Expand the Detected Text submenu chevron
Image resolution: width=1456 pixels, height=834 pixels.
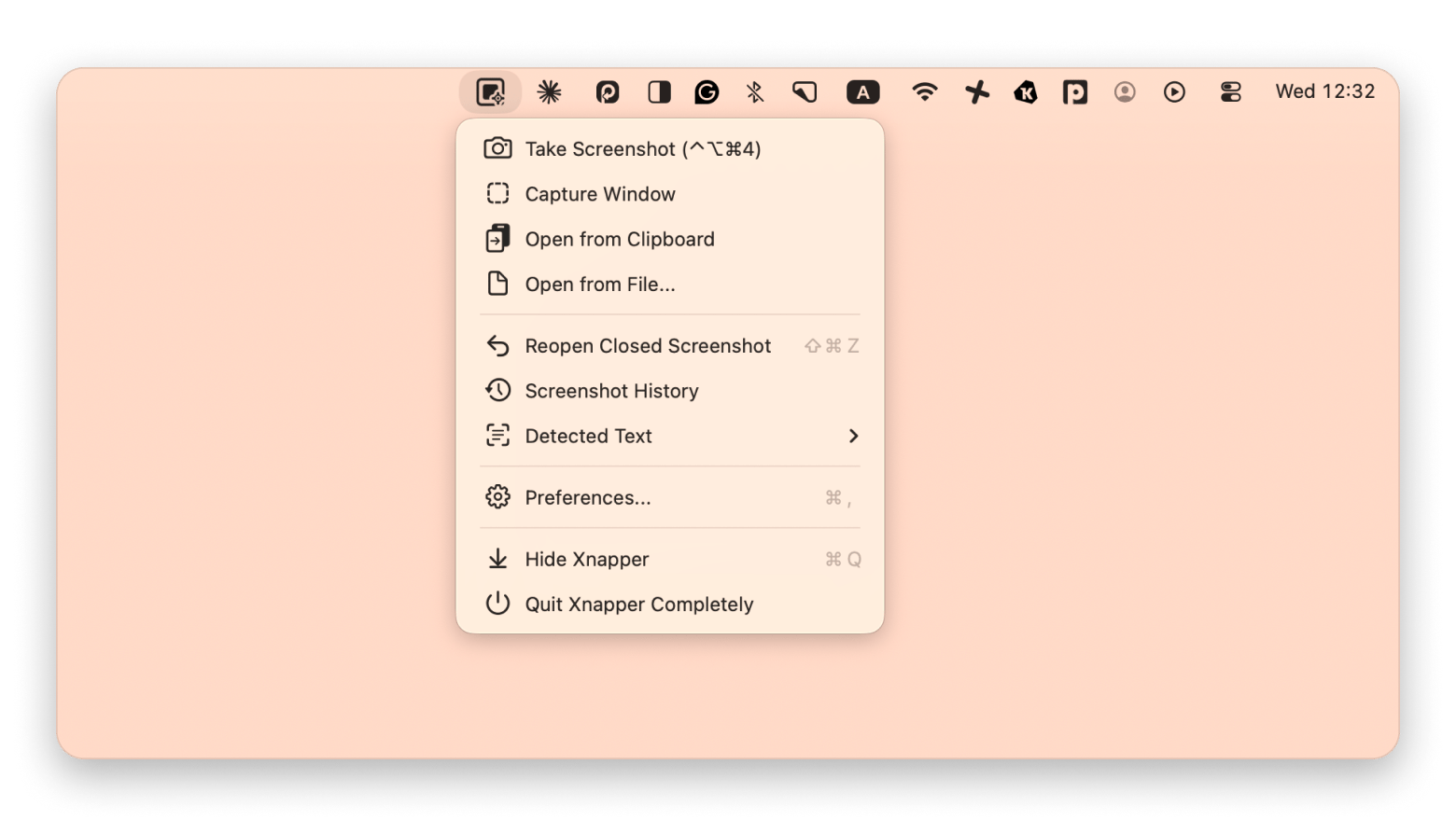(x=853, y=436)
